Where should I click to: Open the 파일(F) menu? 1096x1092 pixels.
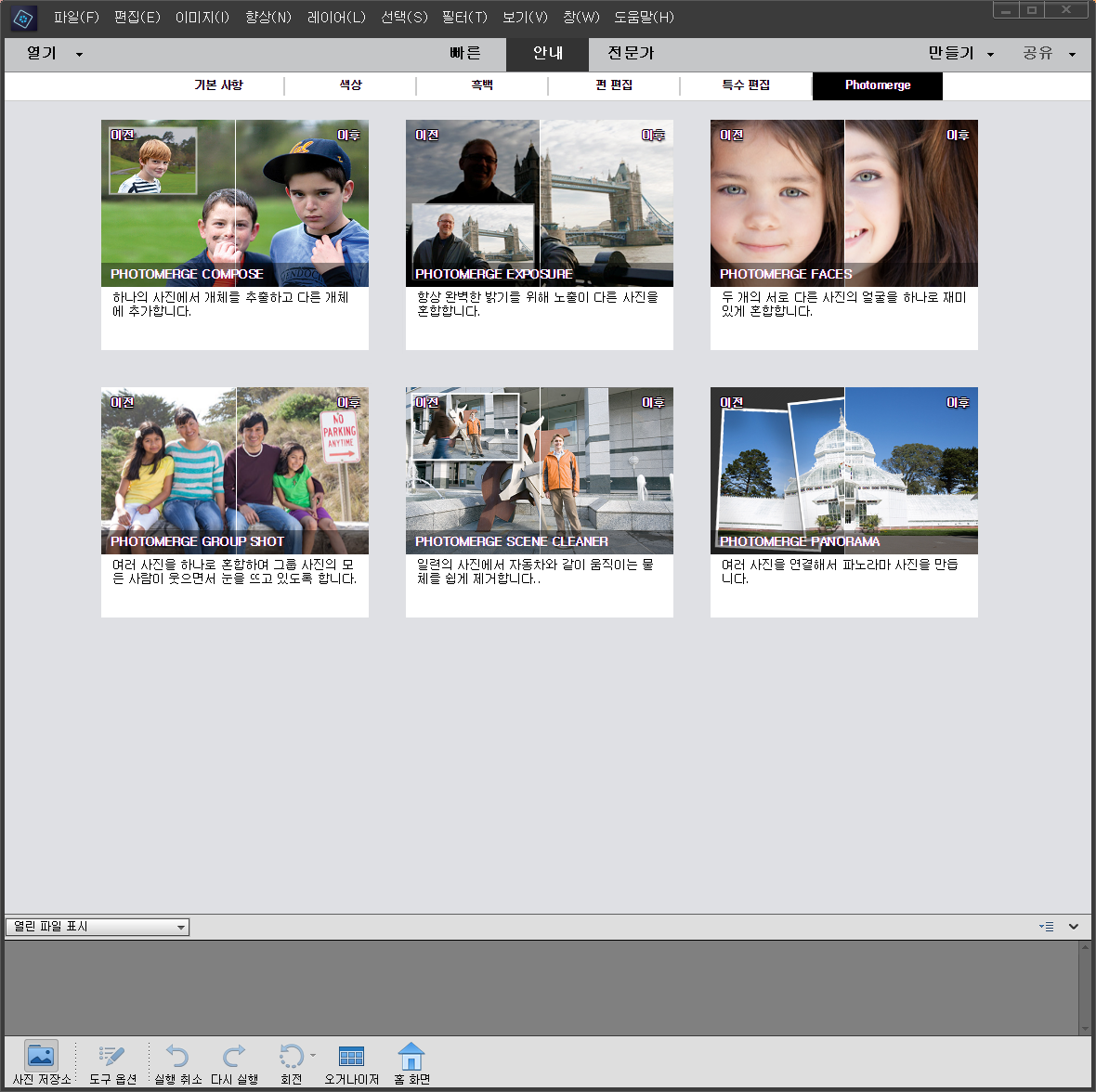[x=76, y=18]
